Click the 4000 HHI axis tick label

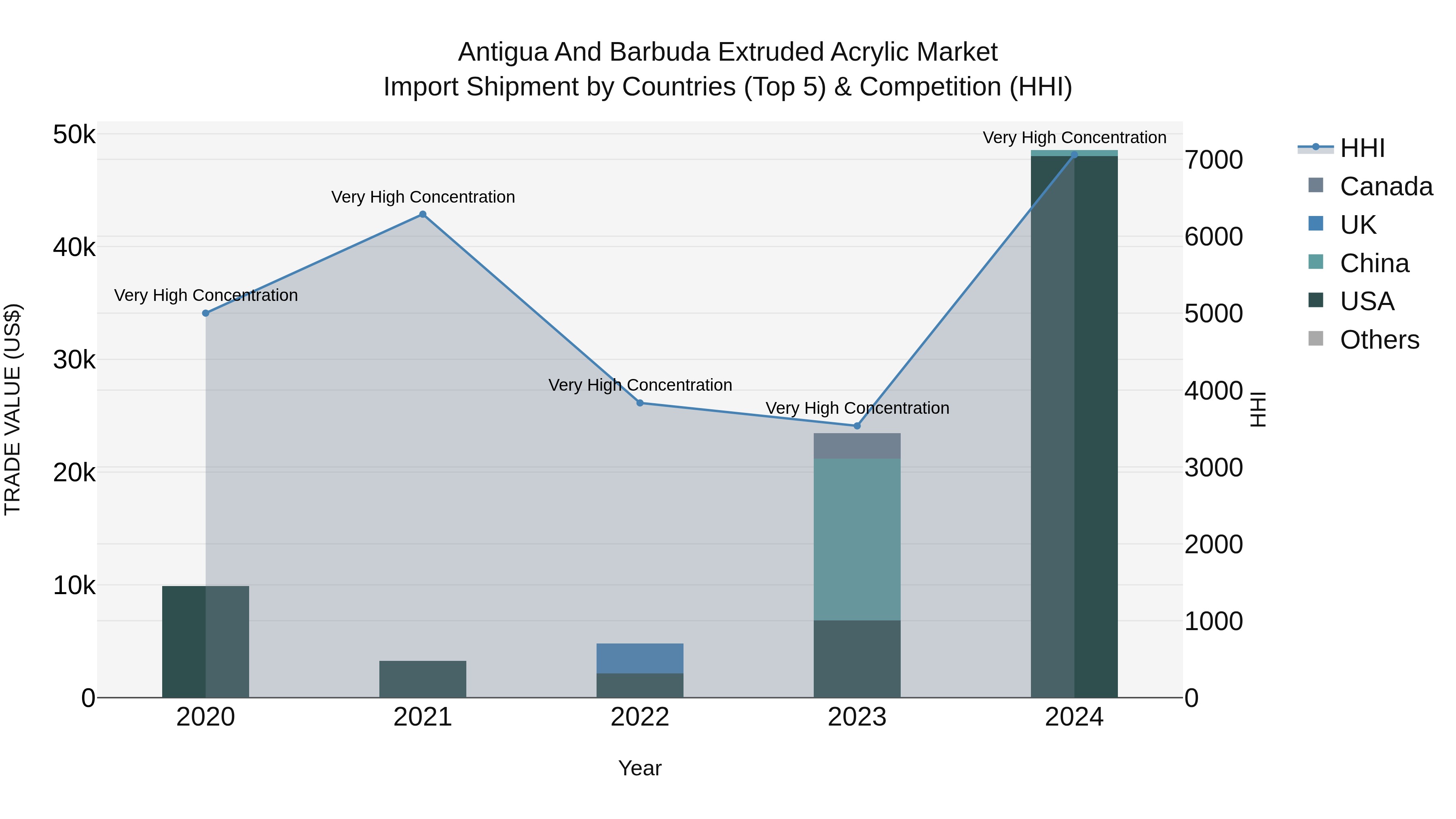click(x=1213, y=391)
